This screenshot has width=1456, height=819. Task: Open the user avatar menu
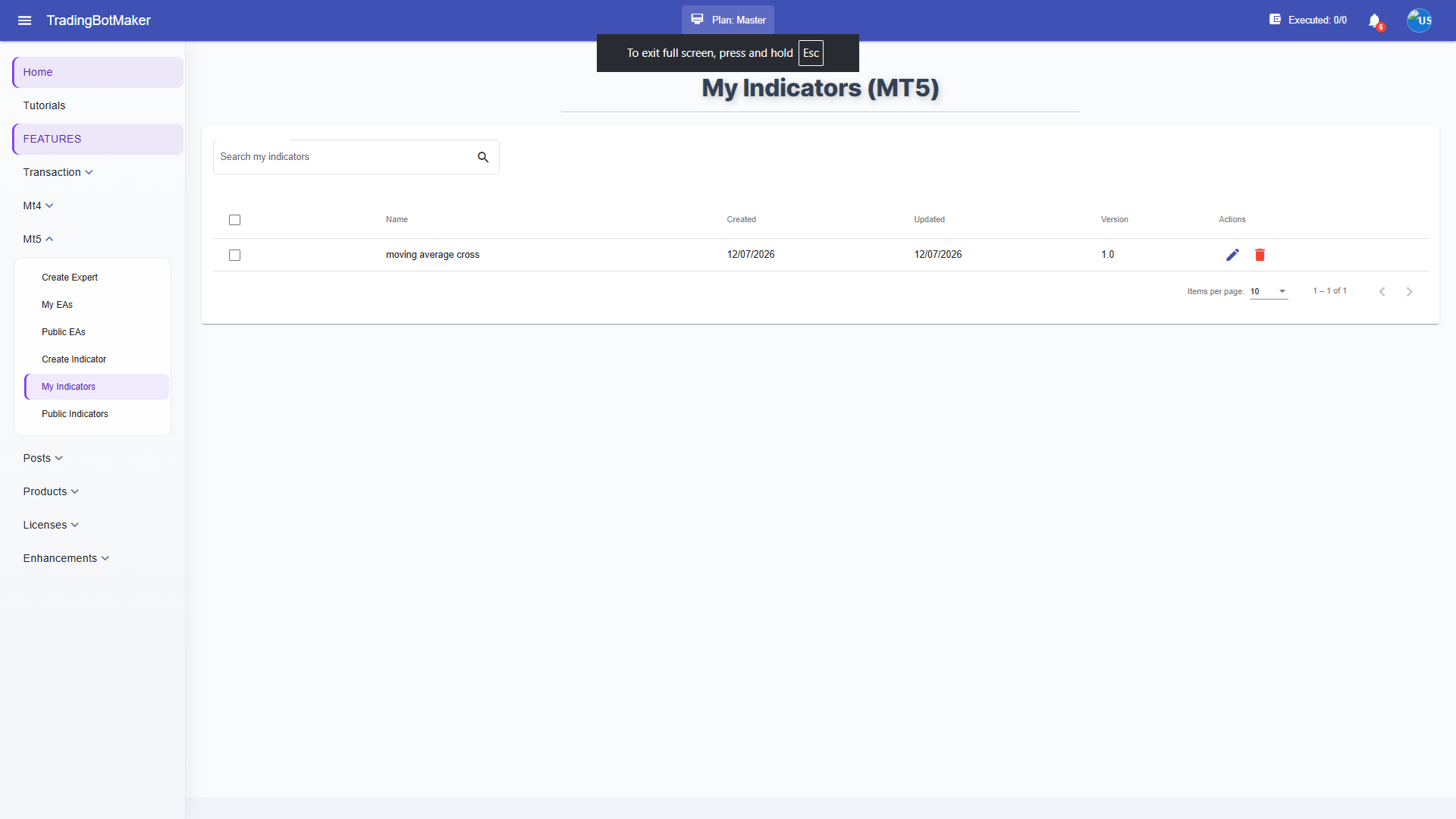pyautogui.click(x=1419, y=20)
